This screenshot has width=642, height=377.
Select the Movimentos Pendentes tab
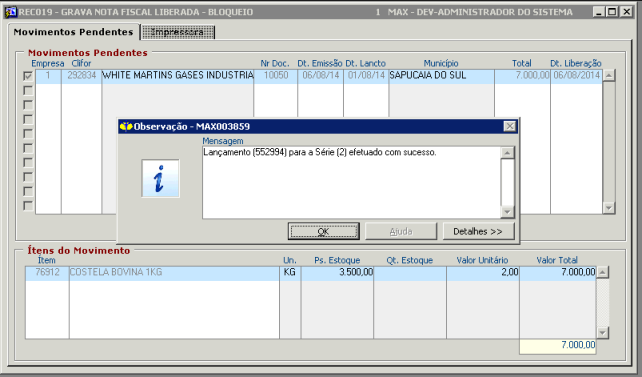coord(73,32)
